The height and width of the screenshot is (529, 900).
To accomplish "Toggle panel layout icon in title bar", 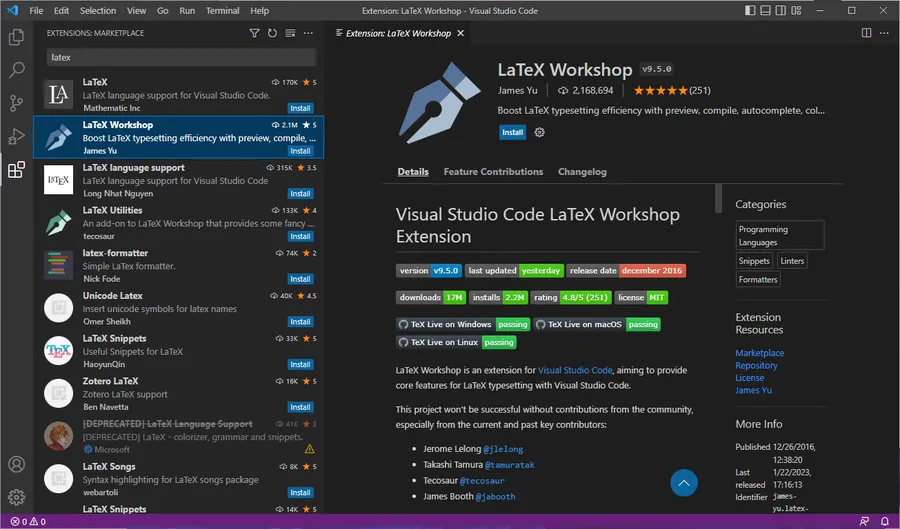I will pos(766,10).
